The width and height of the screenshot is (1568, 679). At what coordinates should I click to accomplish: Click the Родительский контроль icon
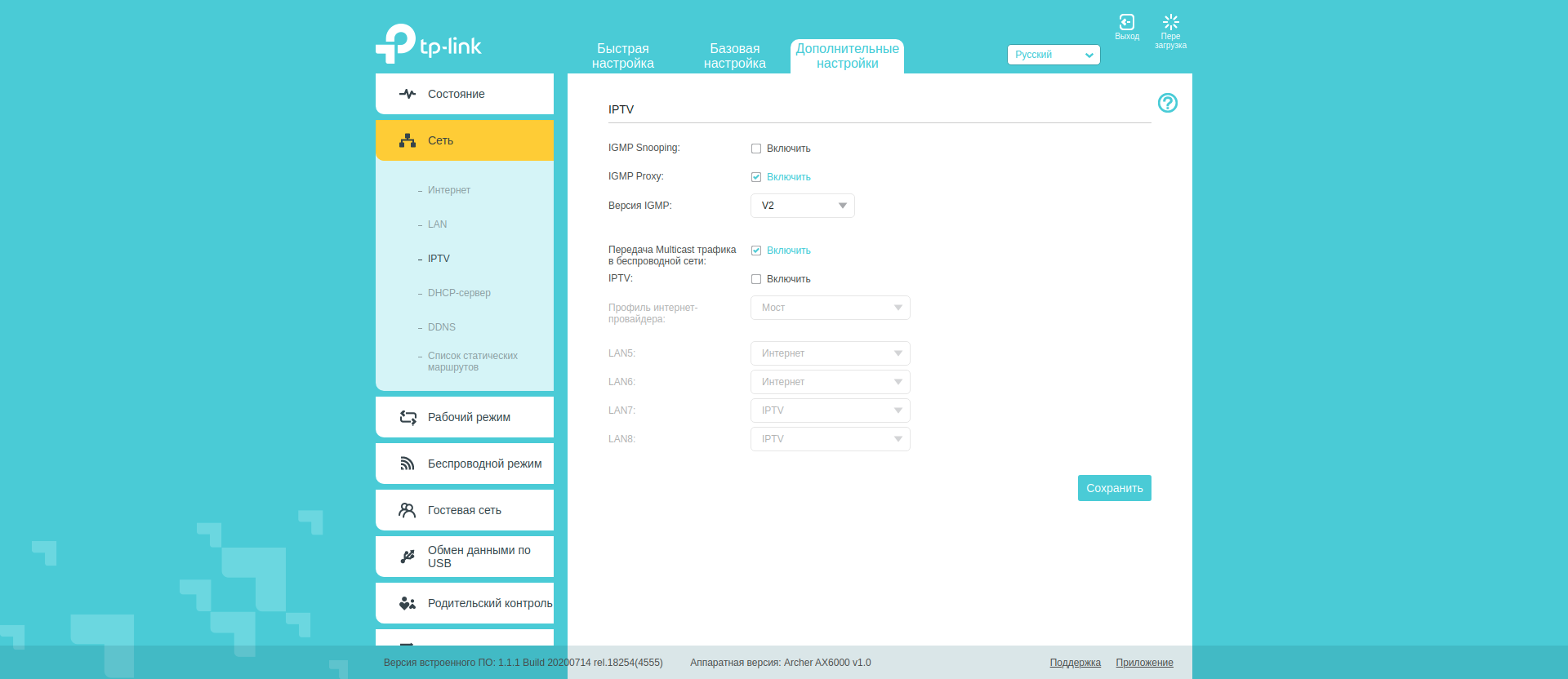[x=408, y=603]
